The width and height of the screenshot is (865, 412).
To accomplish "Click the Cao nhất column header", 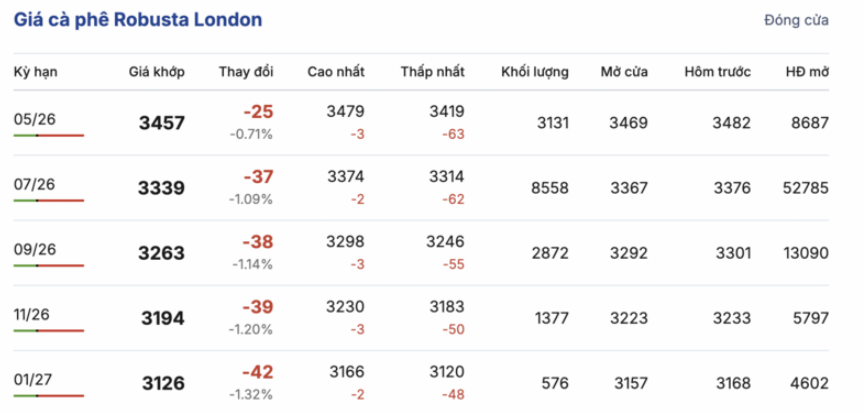I will coord(336,72).
